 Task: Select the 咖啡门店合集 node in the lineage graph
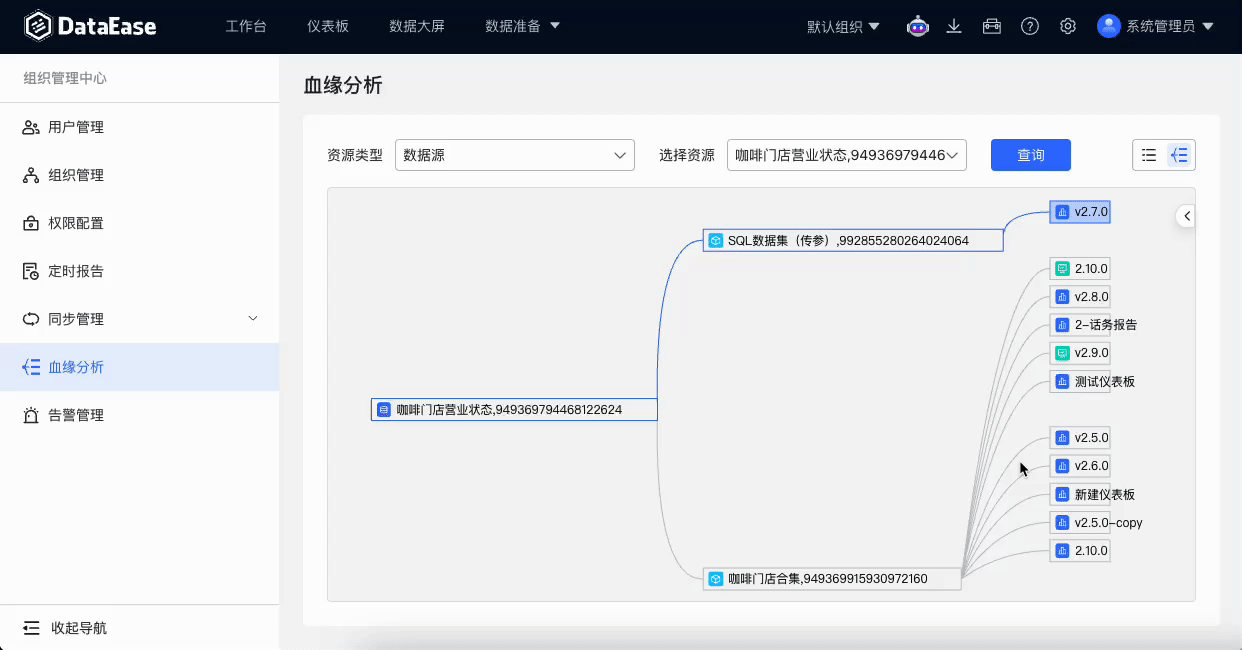click(831, 578)
